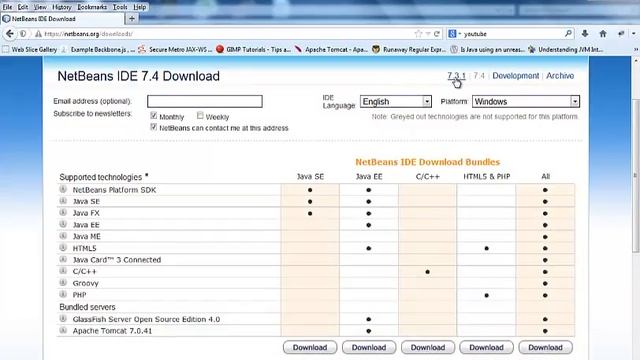This screenshot has width=640, height=360.
Task: Open the search engine selector dropdown
Action: [x=454, y=34]
